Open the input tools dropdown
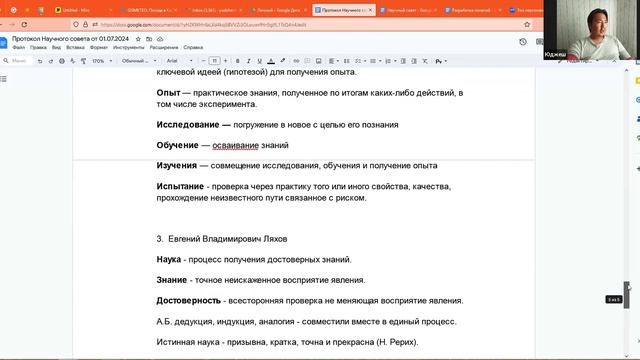This screenshot has height=360, width=640. pos(441,61)
